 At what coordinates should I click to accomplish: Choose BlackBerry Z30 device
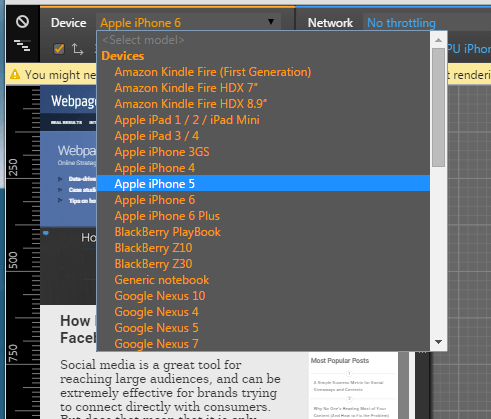click(263, 264)
